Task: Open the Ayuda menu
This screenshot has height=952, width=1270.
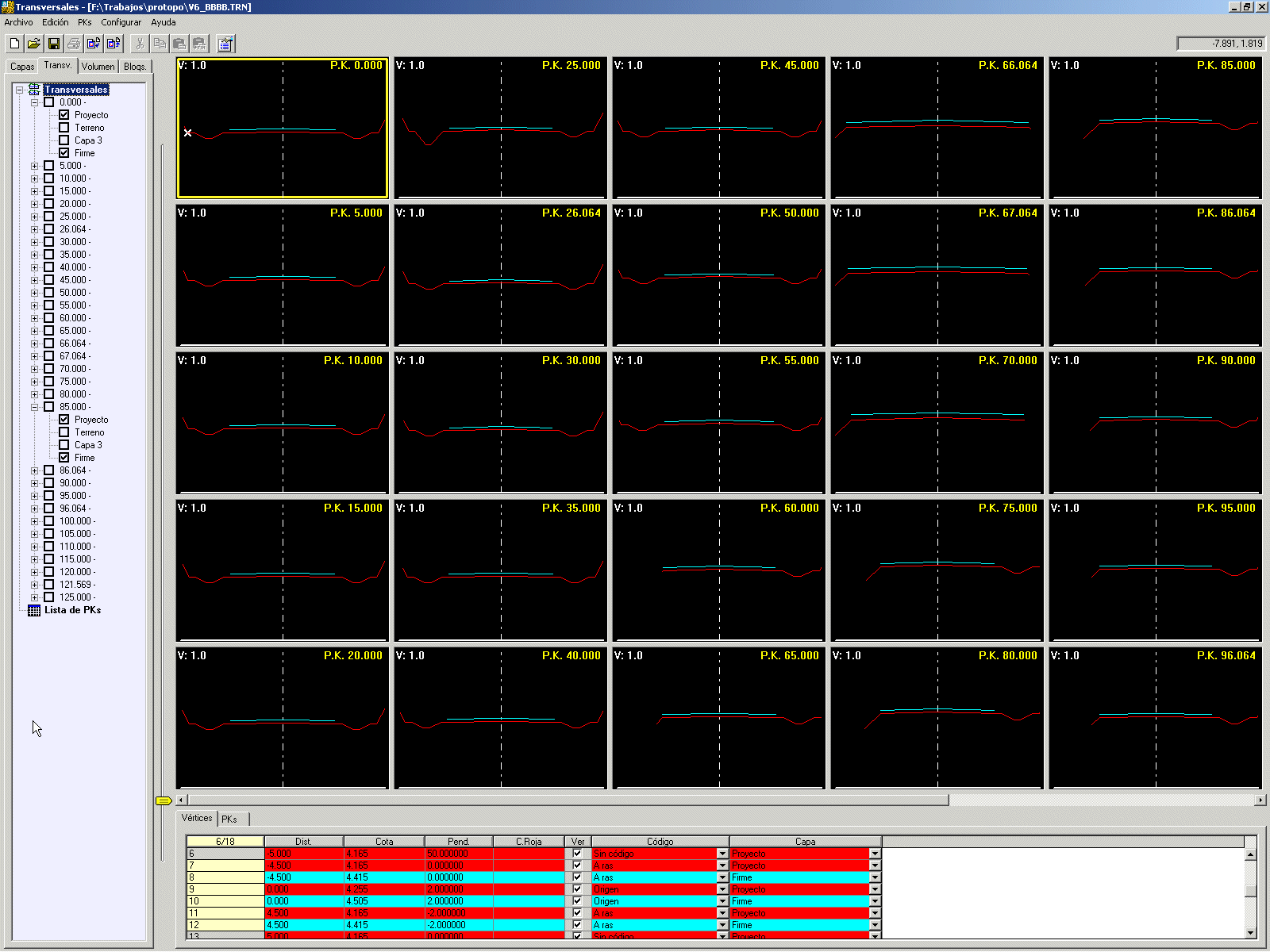Action: [164, 22]
